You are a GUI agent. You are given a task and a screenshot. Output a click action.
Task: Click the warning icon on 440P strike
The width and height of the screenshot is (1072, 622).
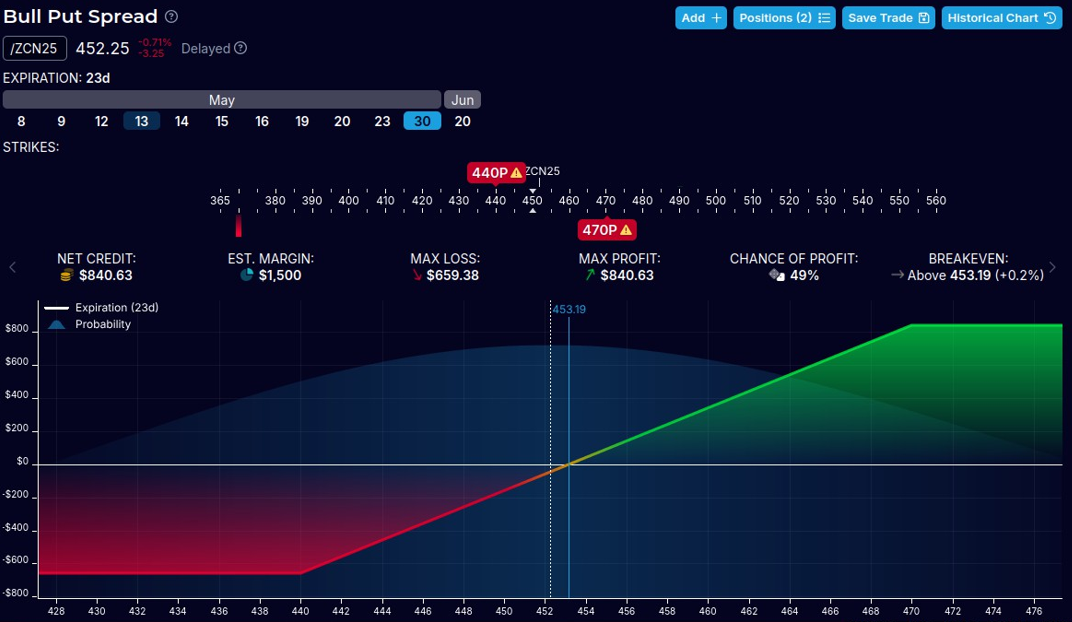(517, 173)
